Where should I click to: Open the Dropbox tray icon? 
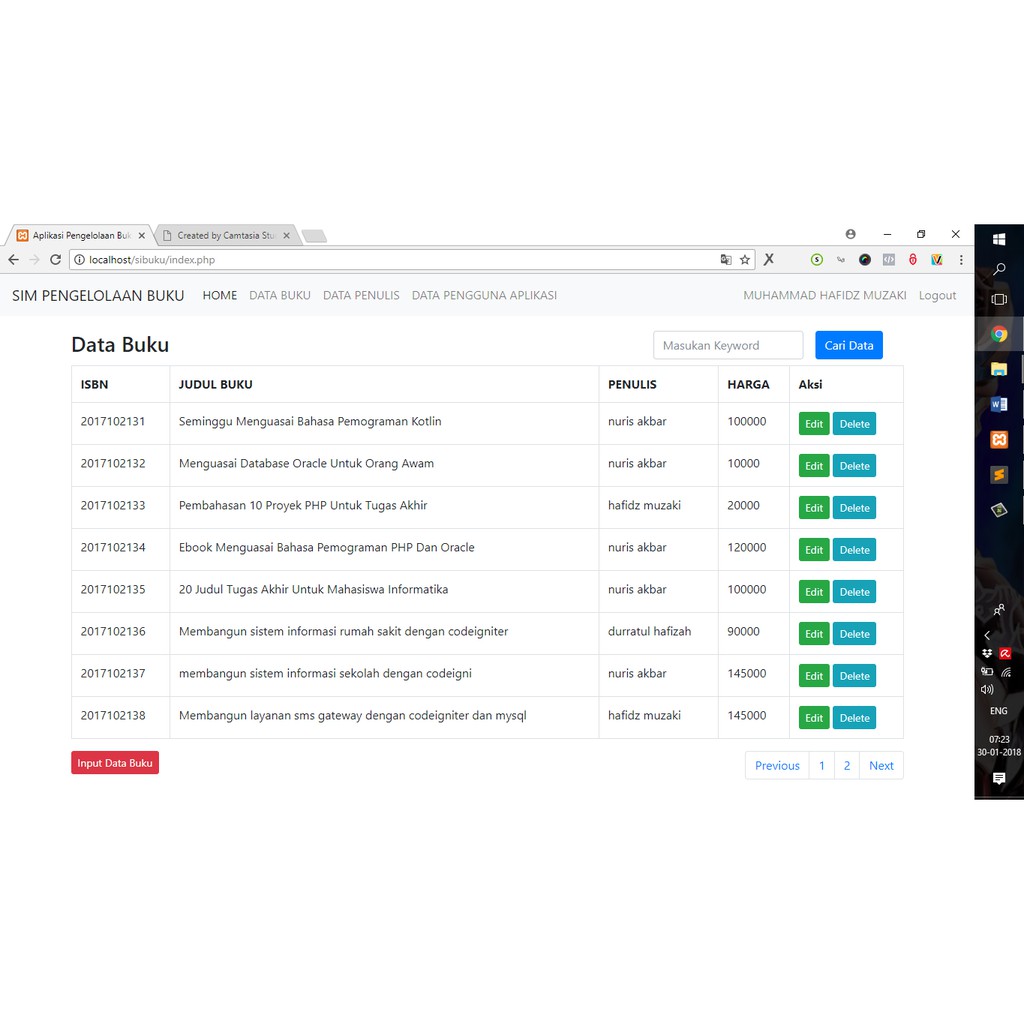pos(987,653)
